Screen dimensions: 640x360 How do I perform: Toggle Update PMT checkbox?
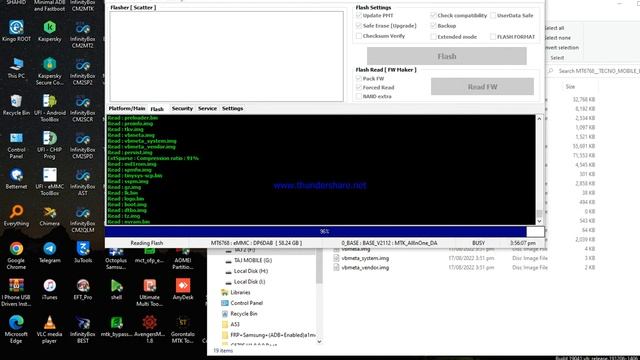359,16
